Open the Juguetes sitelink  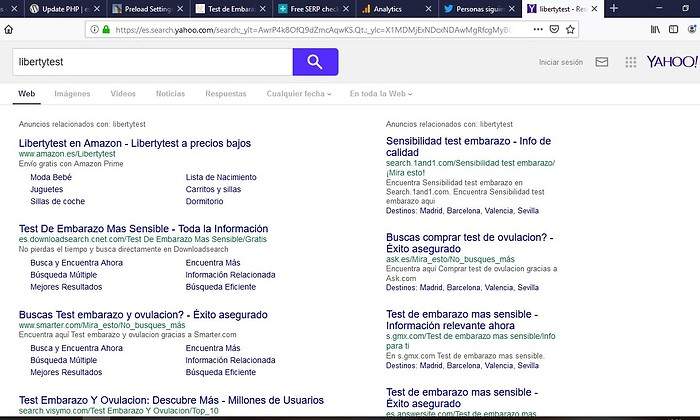[x=46, y=189]
